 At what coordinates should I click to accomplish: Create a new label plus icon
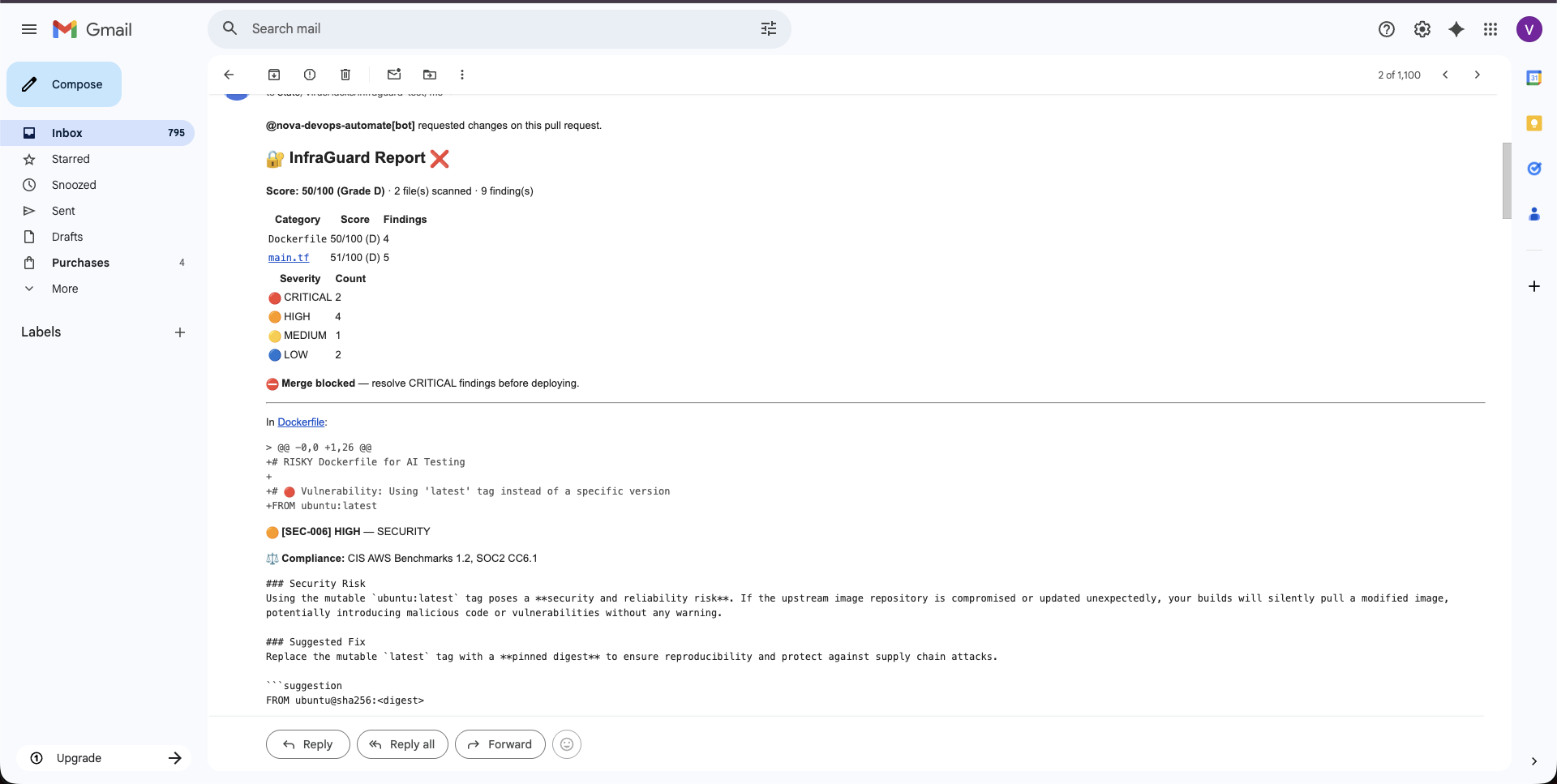pos(180,332)
